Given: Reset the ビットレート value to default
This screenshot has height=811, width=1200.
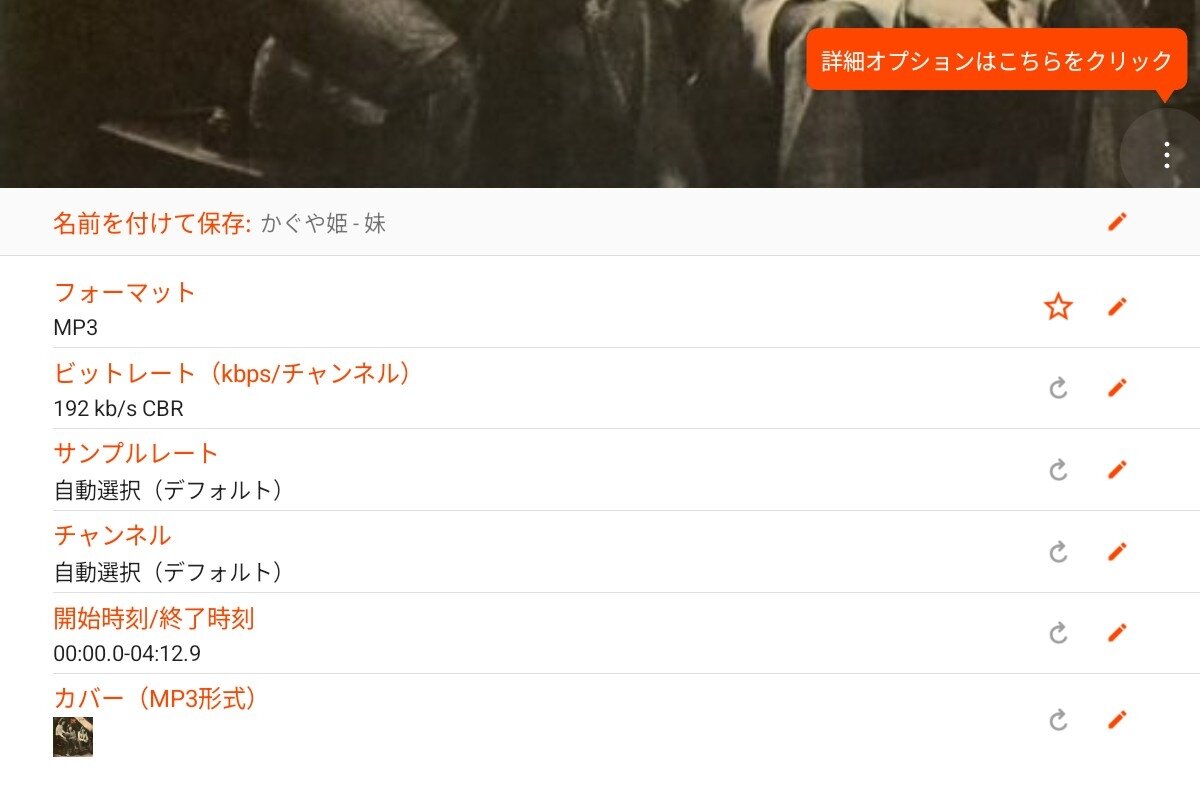Looking at the screenshot, I should [1058, 388].
